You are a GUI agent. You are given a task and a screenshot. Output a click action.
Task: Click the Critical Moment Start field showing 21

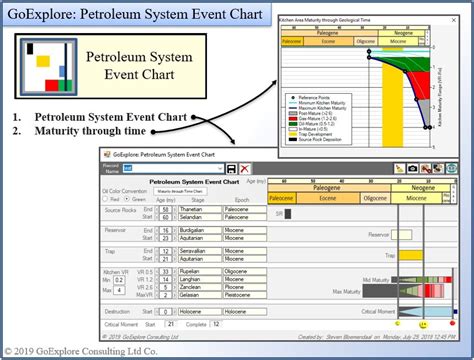[x=171, y=324]
